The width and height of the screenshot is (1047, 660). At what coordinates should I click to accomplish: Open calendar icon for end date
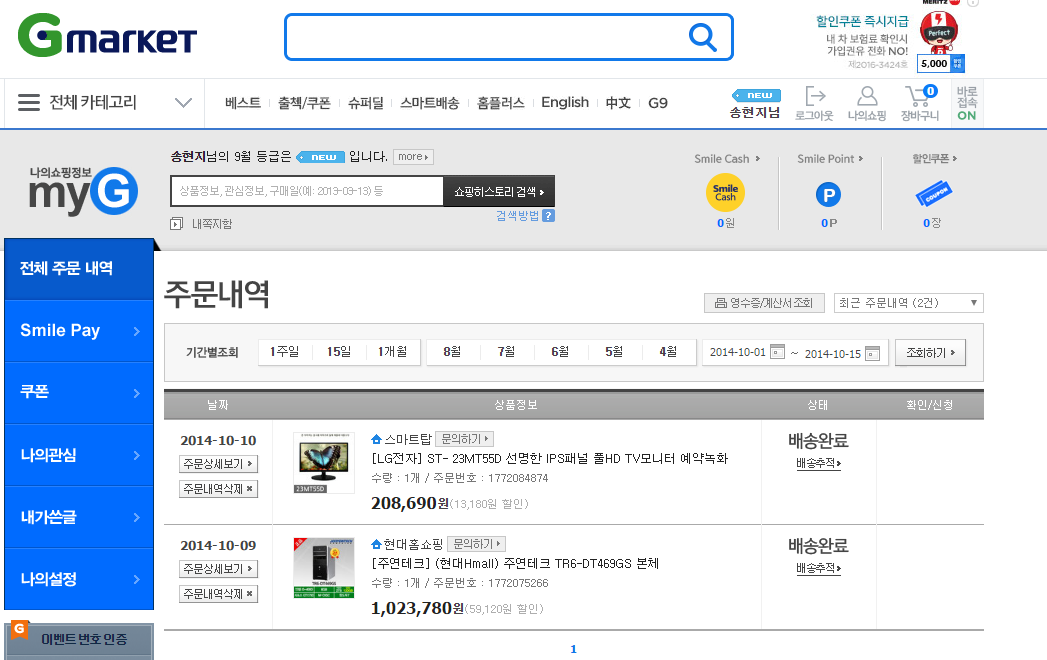point(872,352)
